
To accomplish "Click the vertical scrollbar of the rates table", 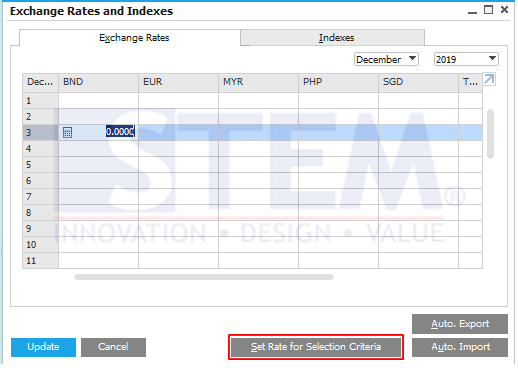I will (490, 134).
